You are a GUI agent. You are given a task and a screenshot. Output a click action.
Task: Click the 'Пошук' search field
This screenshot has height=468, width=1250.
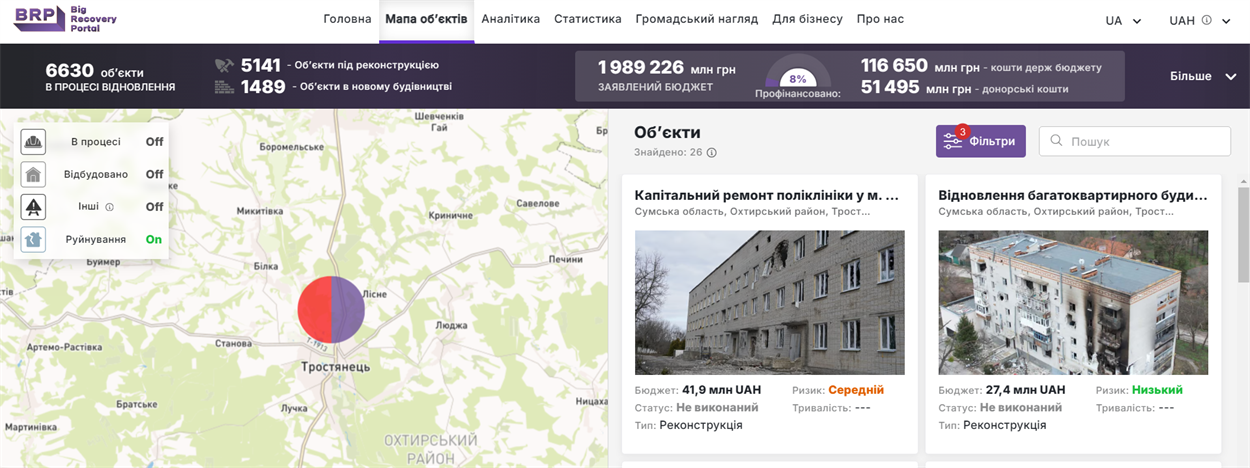point(1135,141)
